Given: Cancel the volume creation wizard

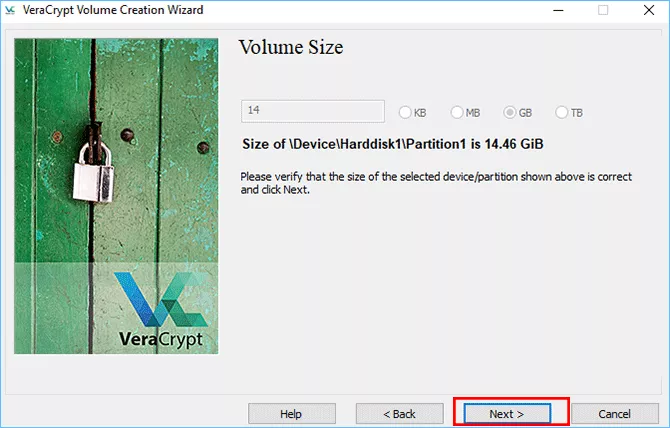Looking at the screenshot, I should tap(615, 414).
